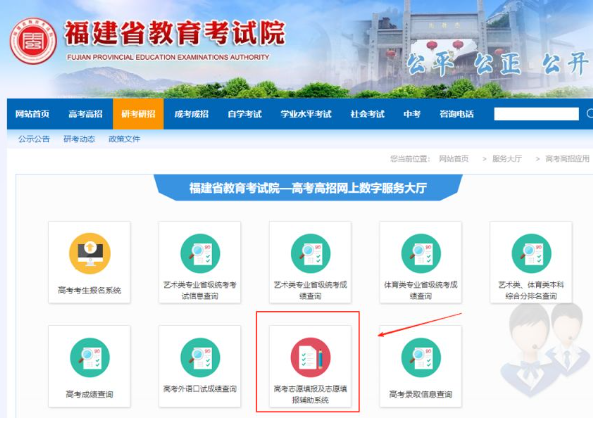Select the highlighted 研考研招 tab
This screenshot has height=424, width=593.
coord(138,114)
